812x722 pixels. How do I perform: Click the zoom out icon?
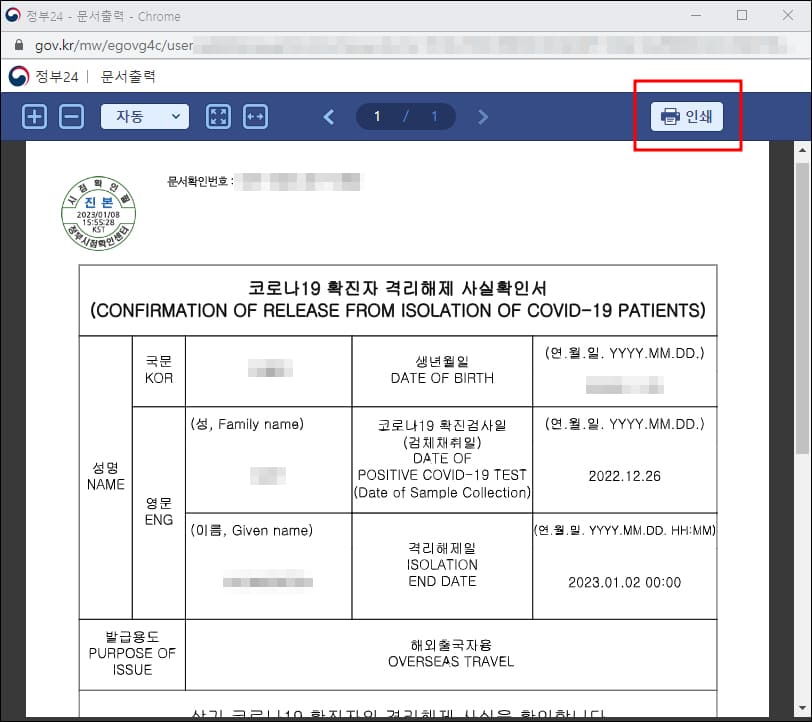70,116
